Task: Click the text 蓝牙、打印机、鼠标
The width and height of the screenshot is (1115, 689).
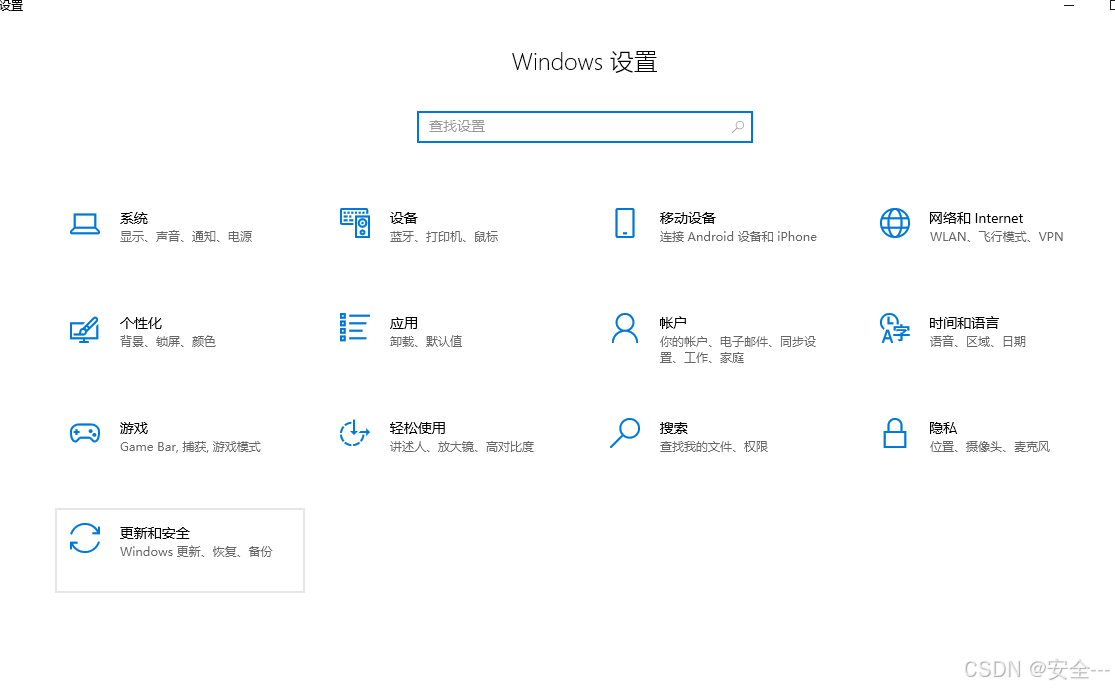Action: pyautogui.click(x=444, y=237)
